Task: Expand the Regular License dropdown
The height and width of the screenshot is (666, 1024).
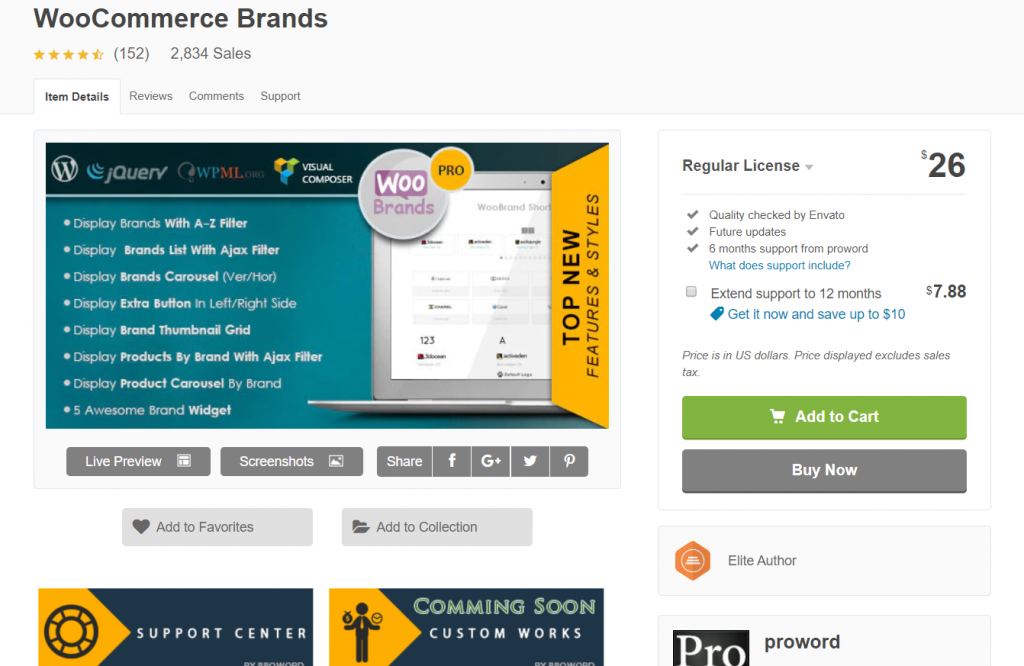Action: click(808, 167)
